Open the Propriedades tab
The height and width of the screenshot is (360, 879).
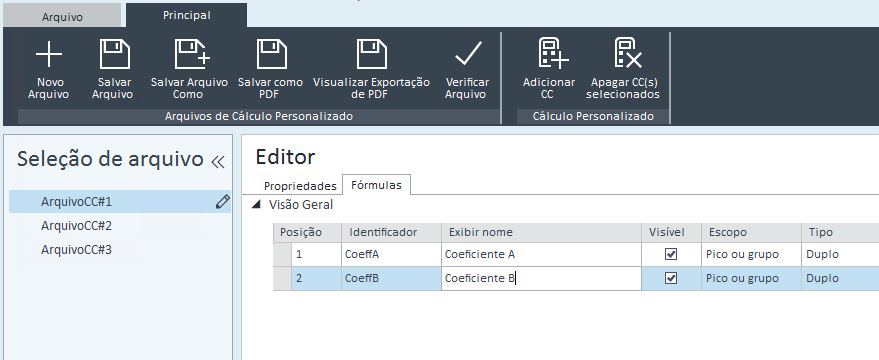(x=300, y=186)
